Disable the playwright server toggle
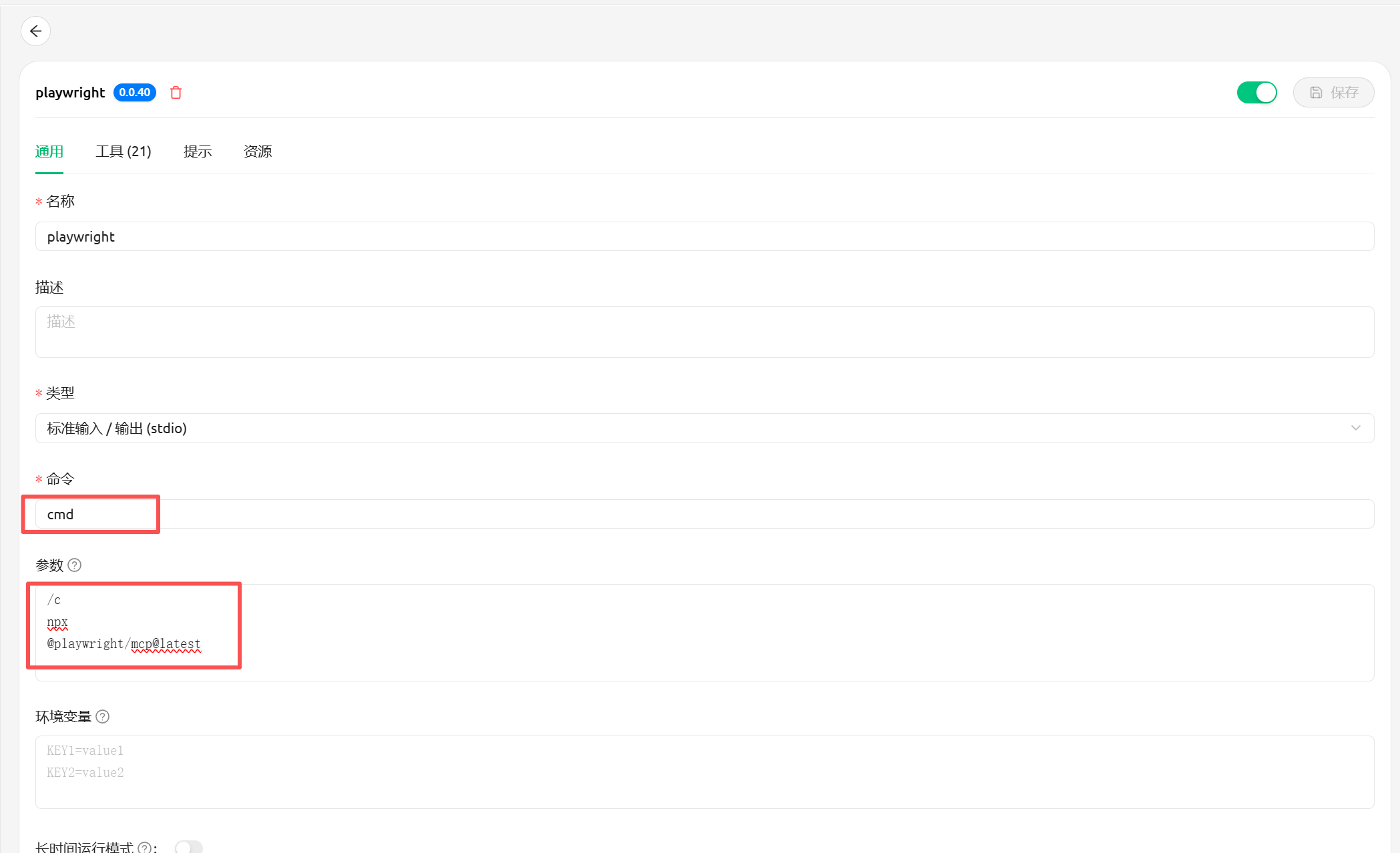 tap(1256, 93)
